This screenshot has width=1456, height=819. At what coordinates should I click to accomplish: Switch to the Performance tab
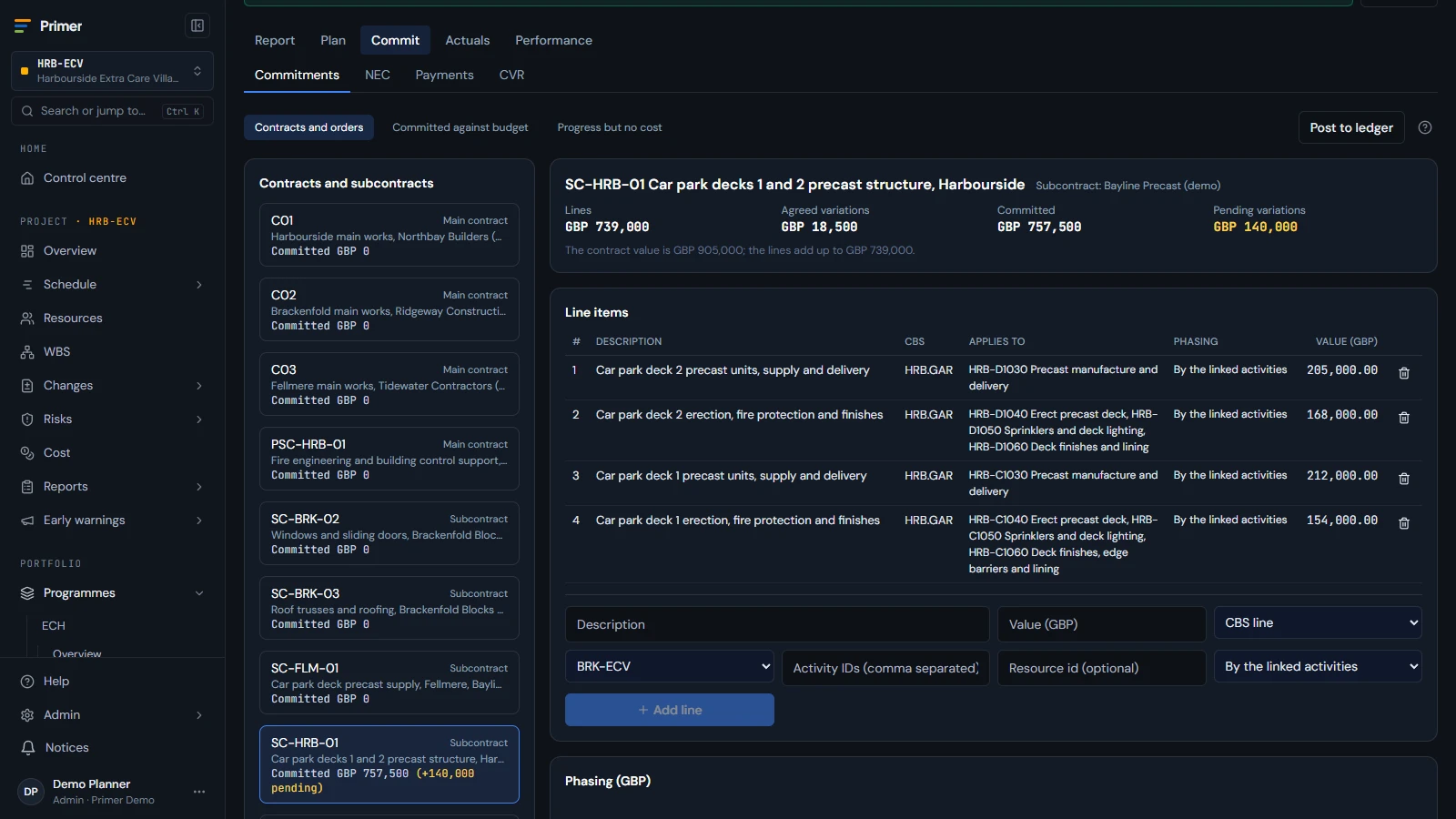pyautogui.click(x=553, y=40)
